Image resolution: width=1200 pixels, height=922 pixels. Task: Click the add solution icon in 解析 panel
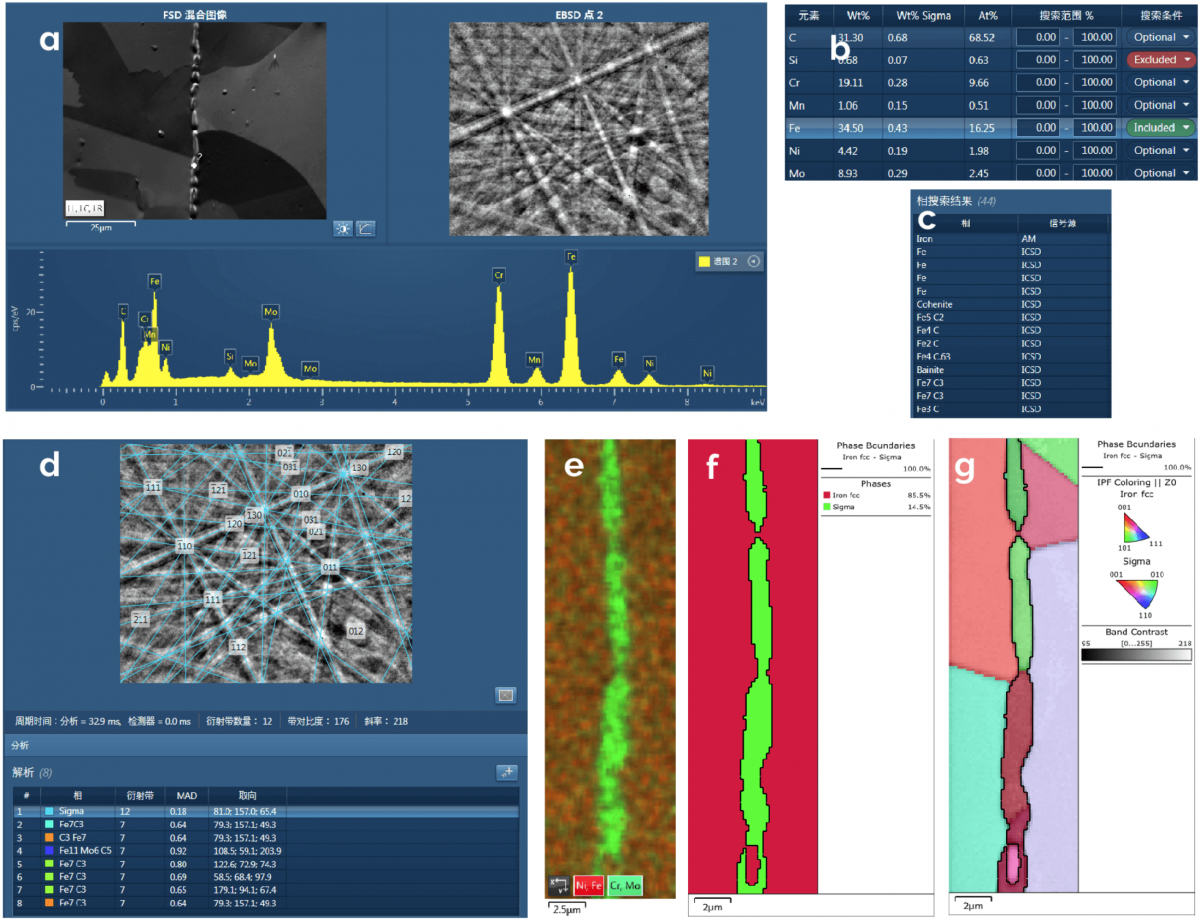pos(506,772)
